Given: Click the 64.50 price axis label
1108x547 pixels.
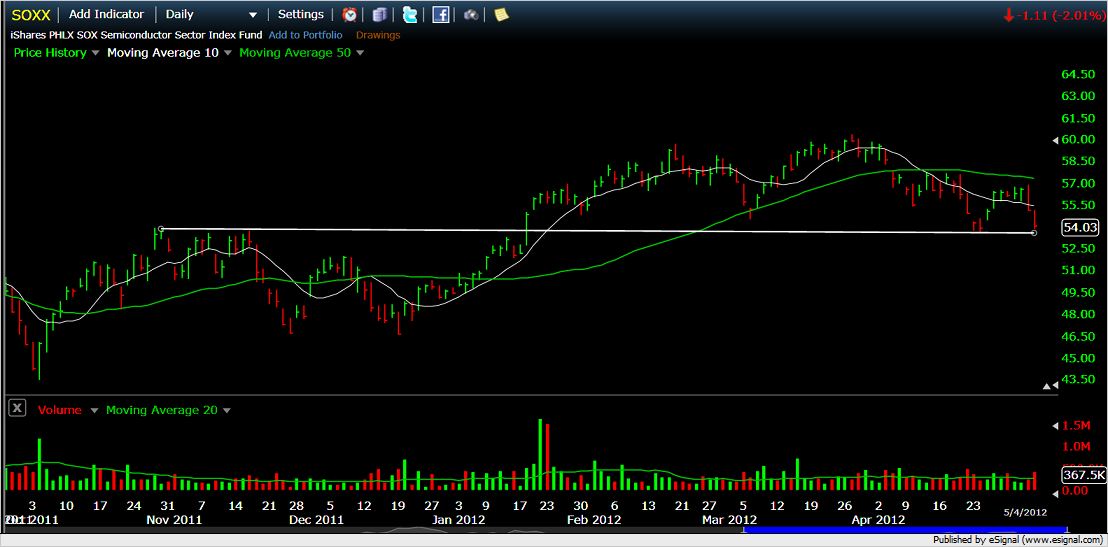Looking at the screenshot, I should pyautogui.click(x=1078, y=74).
